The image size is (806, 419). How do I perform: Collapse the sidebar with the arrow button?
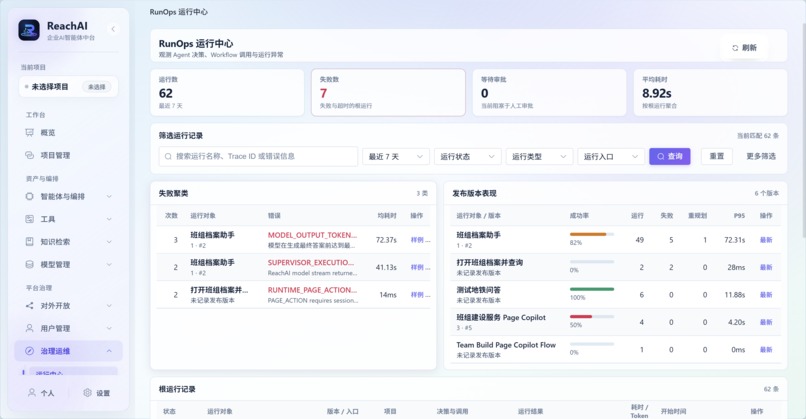point(113,29)
